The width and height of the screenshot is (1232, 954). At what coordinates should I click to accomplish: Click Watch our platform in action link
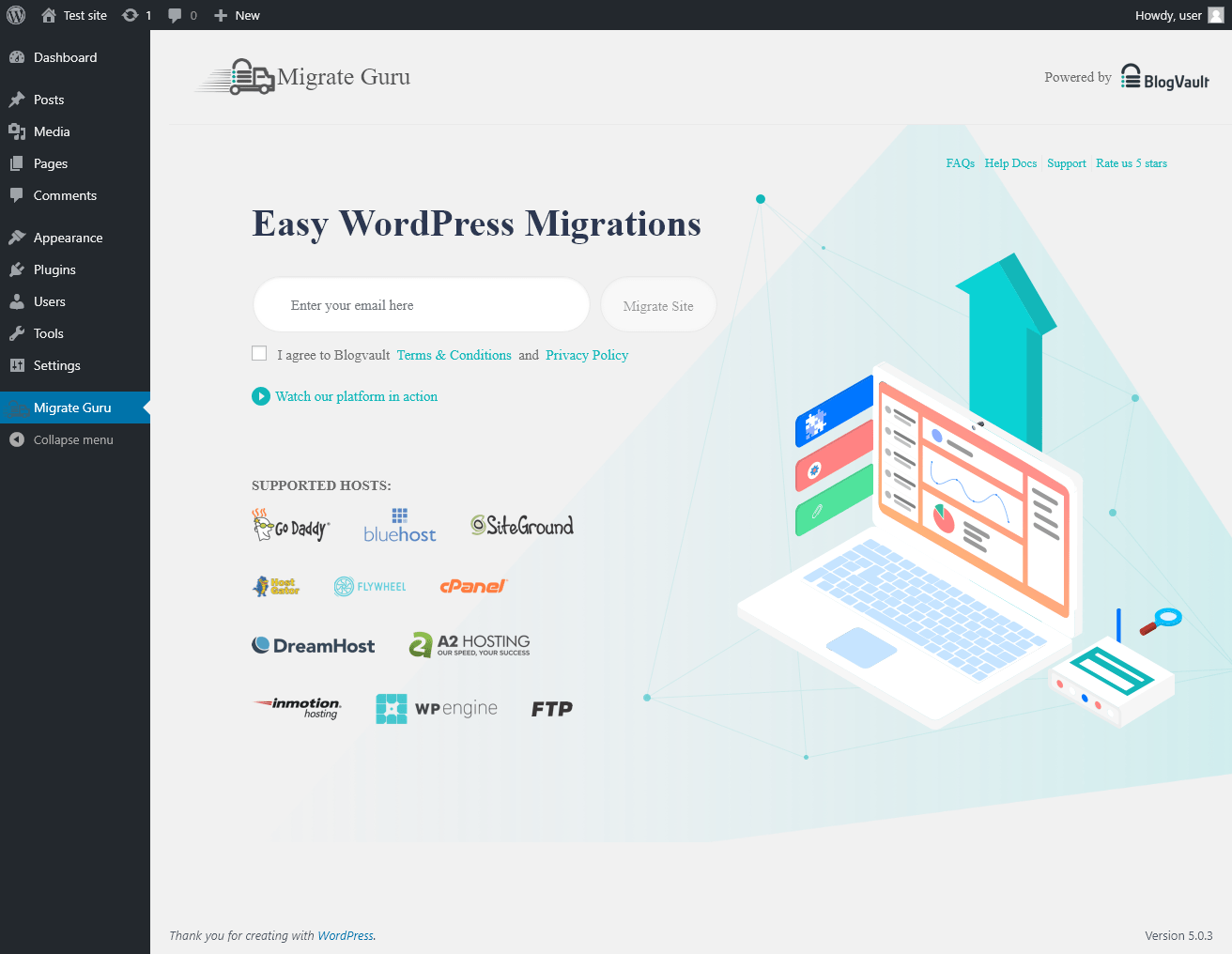[x=357, y=396]
